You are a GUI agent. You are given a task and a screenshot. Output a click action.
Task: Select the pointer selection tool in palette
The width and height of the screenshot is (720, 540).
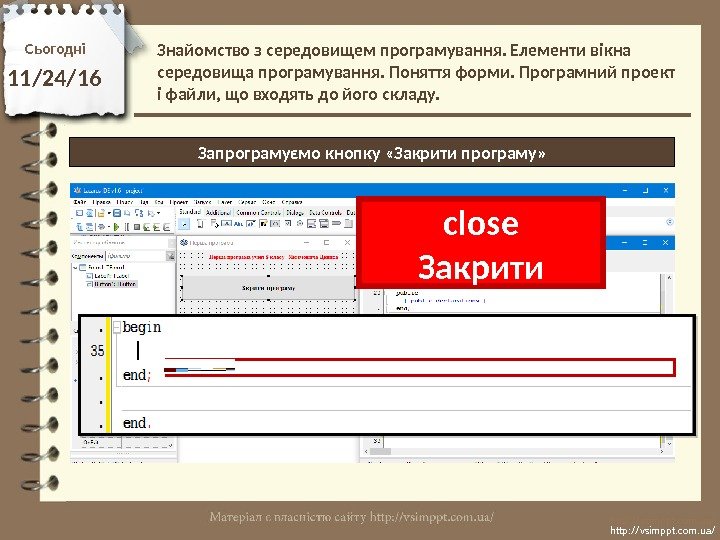(183, 224)
